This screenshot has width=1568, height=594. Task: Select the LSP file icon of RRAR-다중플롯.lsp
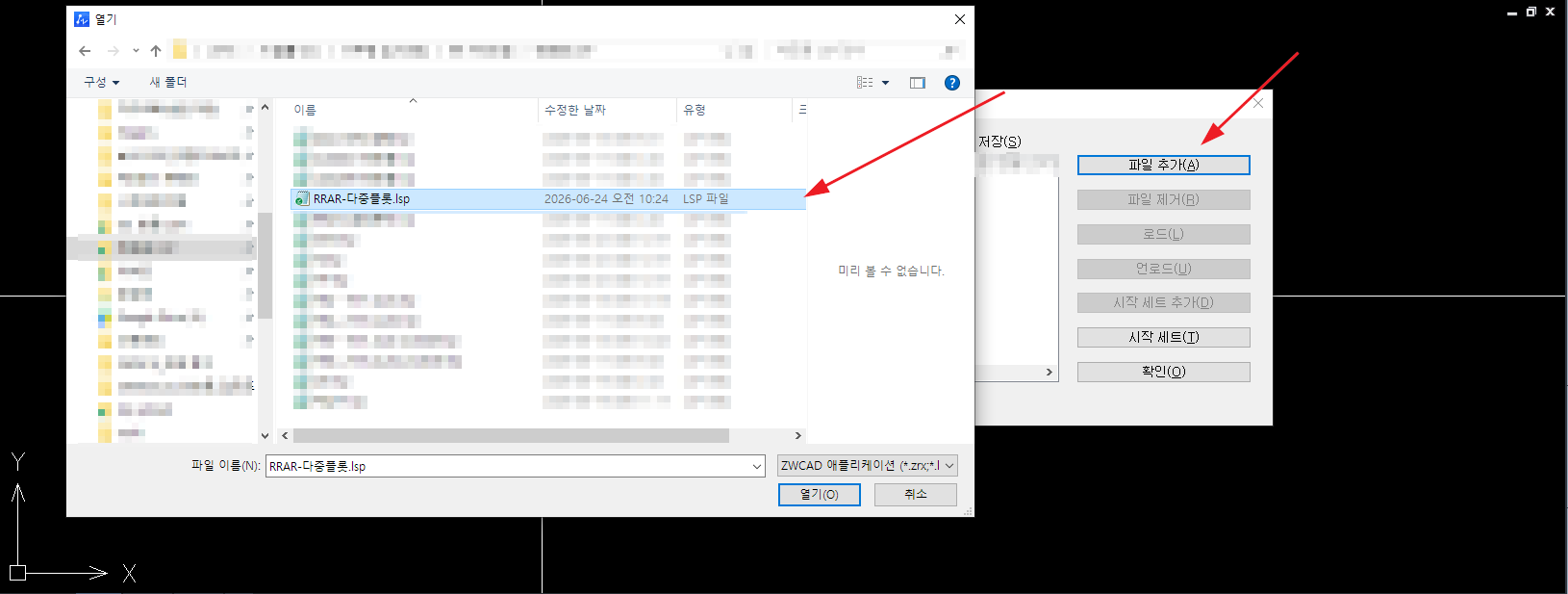point(302,199)
